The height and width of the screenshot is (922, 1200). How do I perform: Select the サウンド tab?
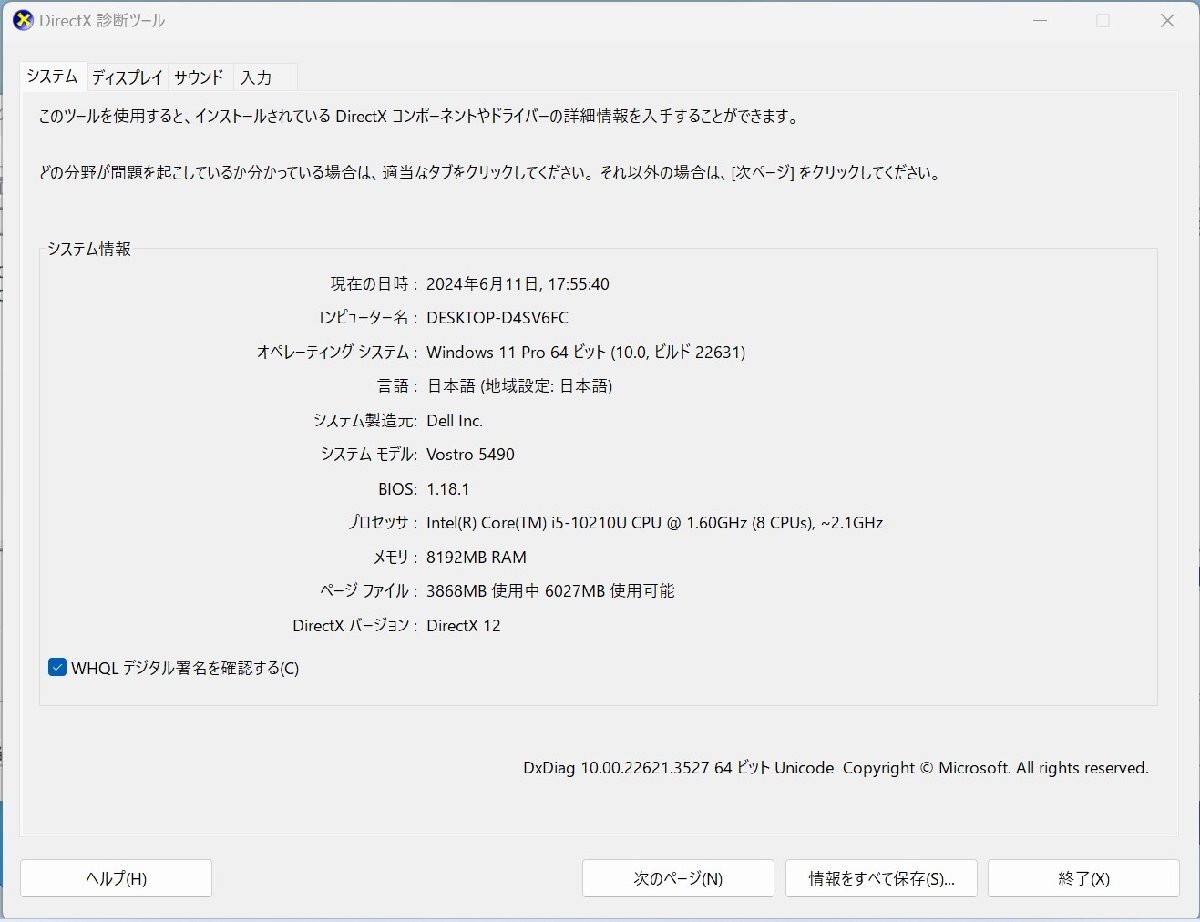(x=199, y=78)
